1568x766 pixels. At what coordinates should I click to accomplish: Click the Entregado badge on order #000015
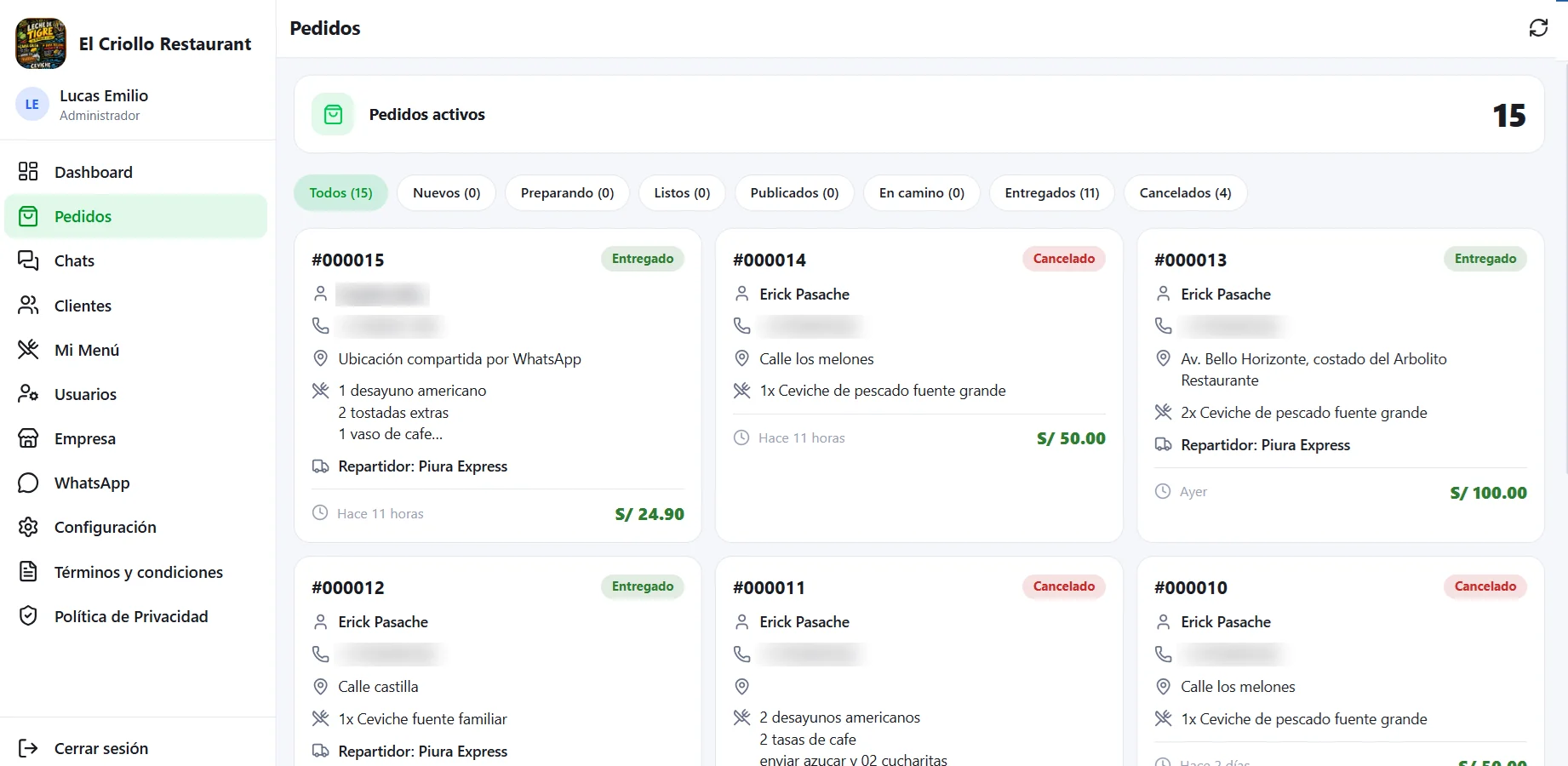pos(643,259)
